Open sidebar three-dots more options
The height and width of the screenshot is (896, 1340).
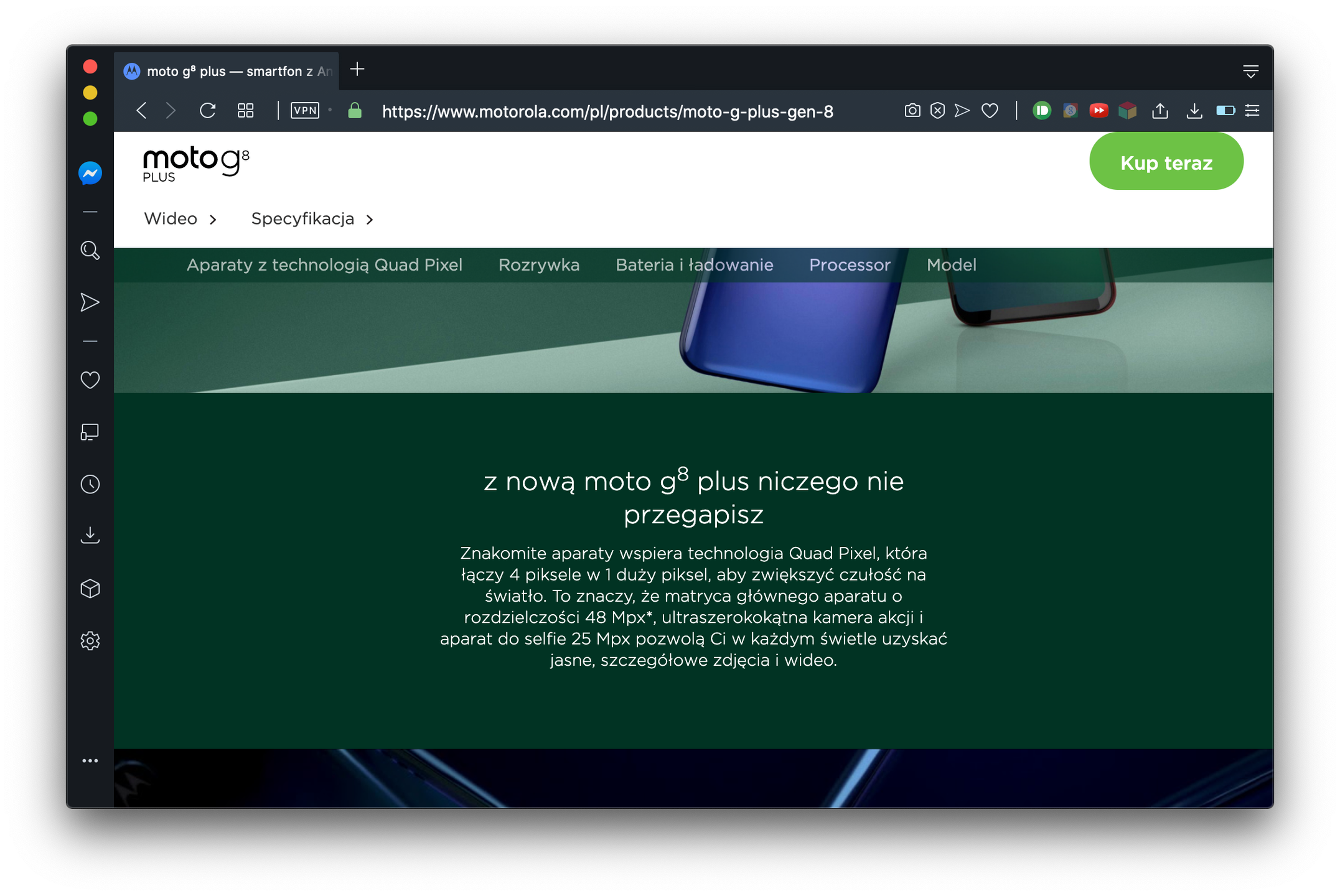[x=90, y=760]
